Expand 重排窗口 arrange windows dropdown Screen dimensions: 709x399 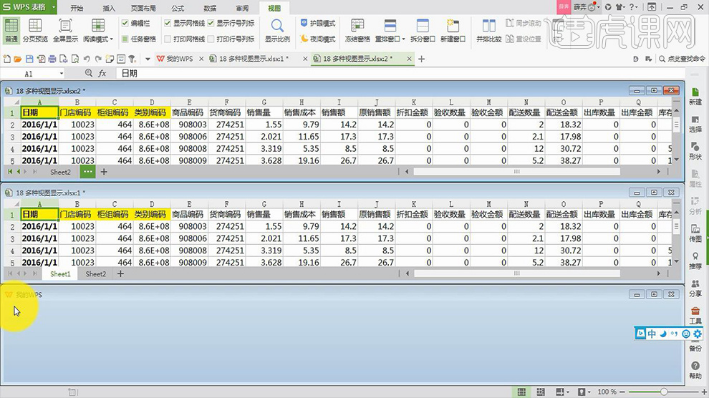[x=403, y=39]
